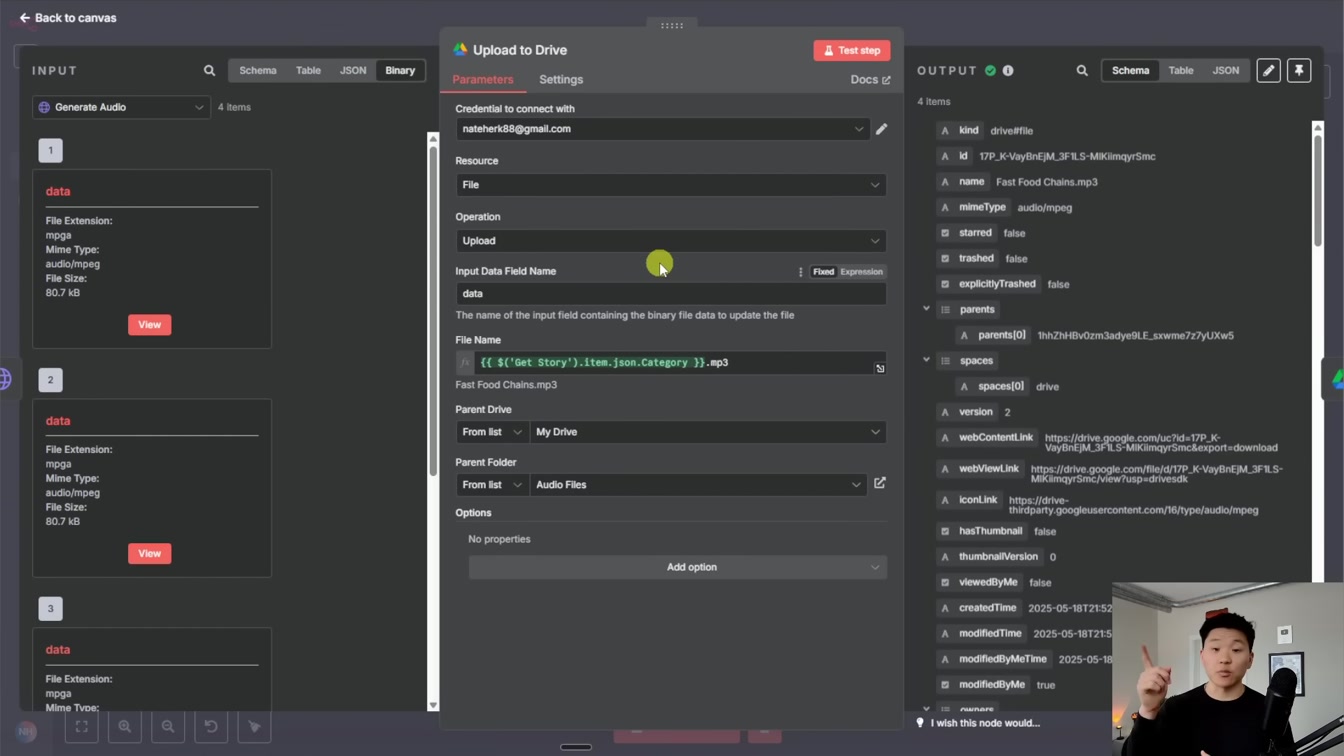Click the webViewLink URL value
The image size is (1344, 756).
tap(1157, 474)
